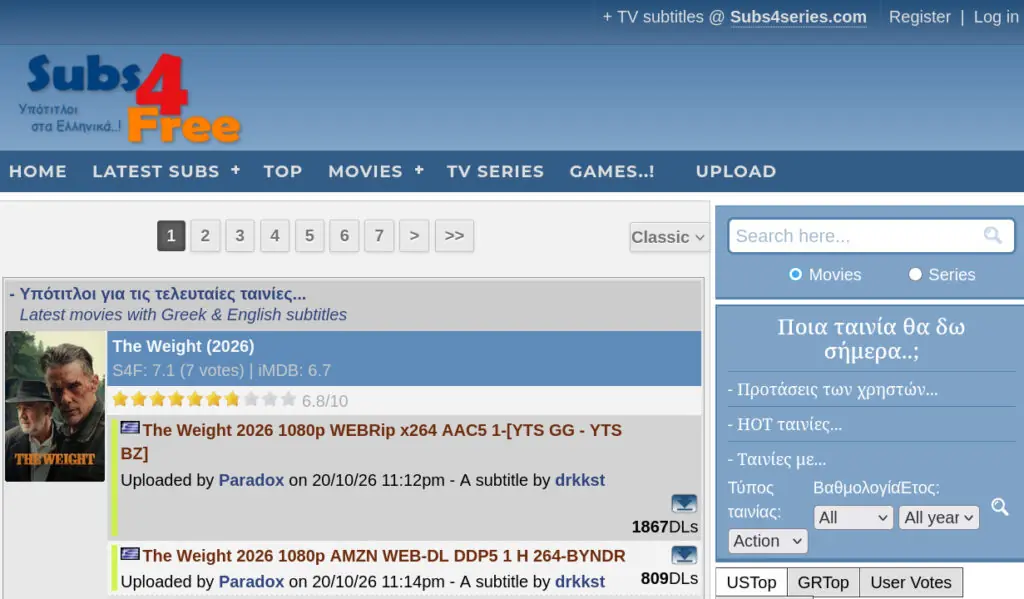Open TV SERIES menu item
The image size is (1024, 599).
tap(495, 171)
